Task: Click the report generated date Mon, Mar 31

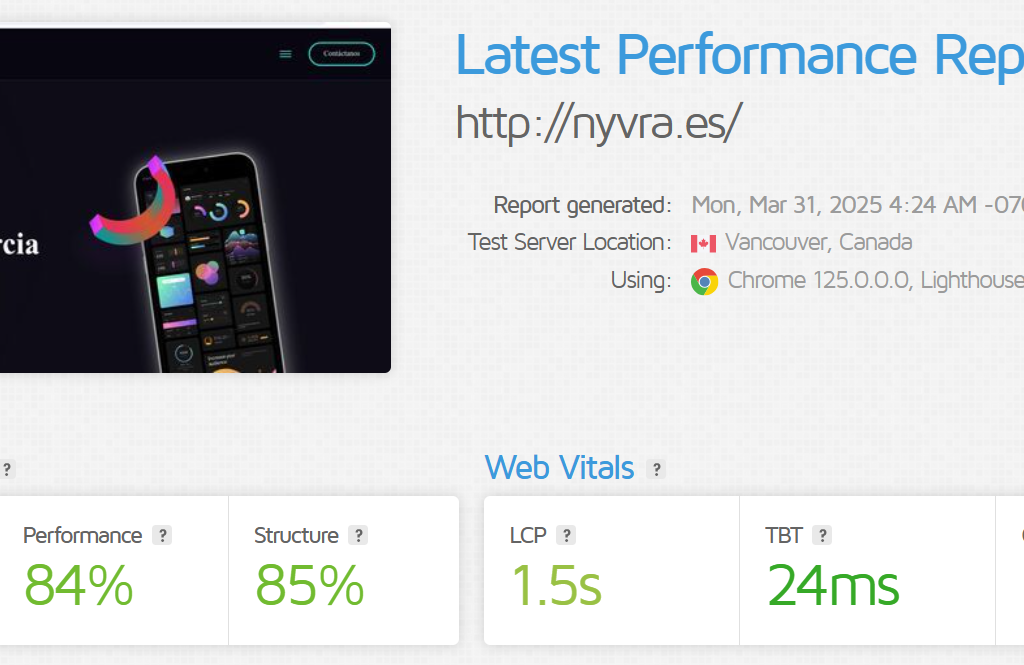Action: point(857,205)
